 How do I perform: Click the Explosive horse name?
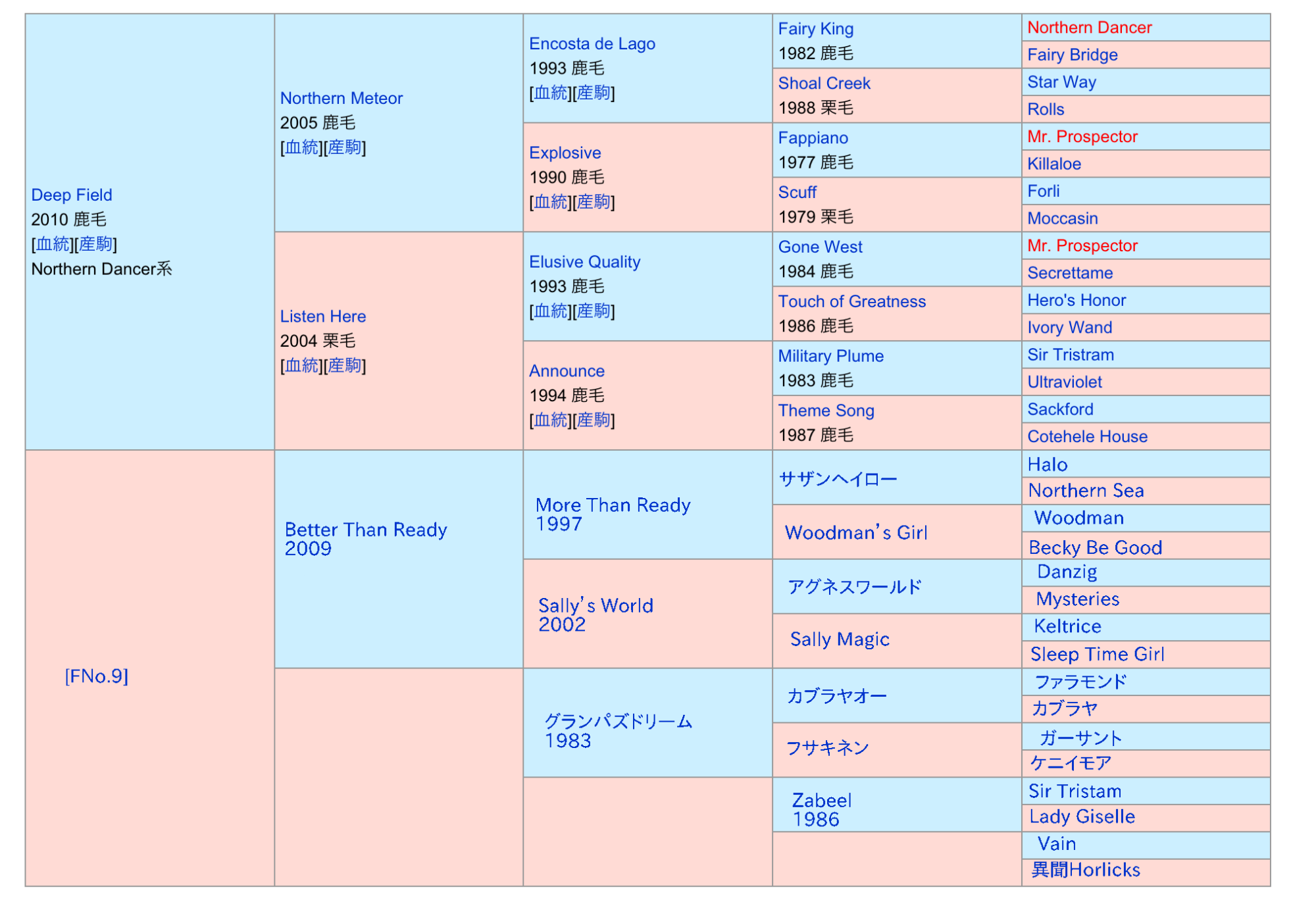click(x=565, y=153)
